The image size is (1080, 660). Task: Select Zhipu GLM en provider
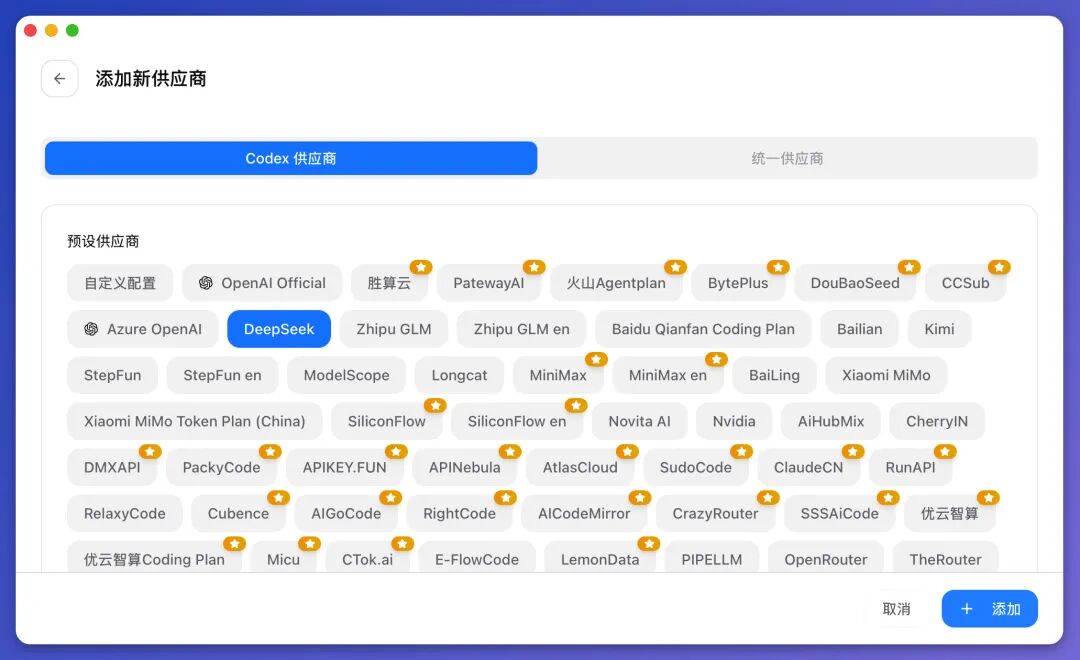coord(521,329)
